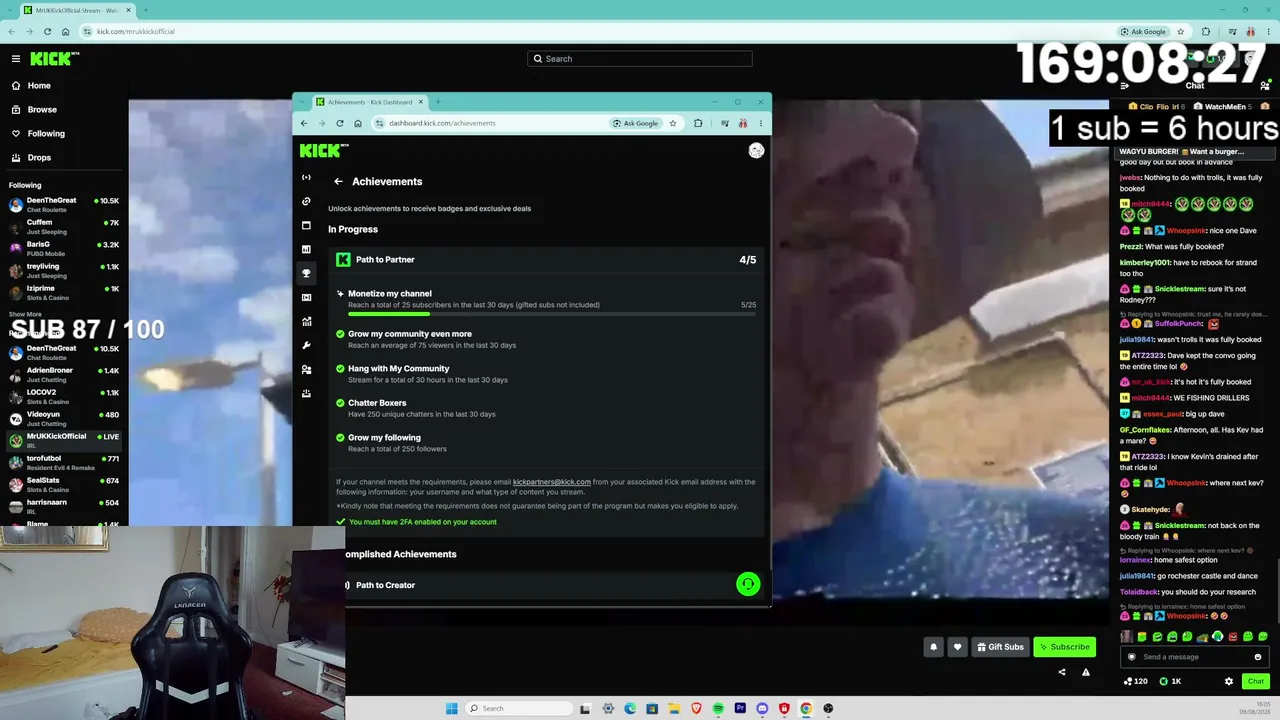Screen dimensions: 1280x720
Task: Open Videoyun channel in recommended list
Action: pos(64,418)
